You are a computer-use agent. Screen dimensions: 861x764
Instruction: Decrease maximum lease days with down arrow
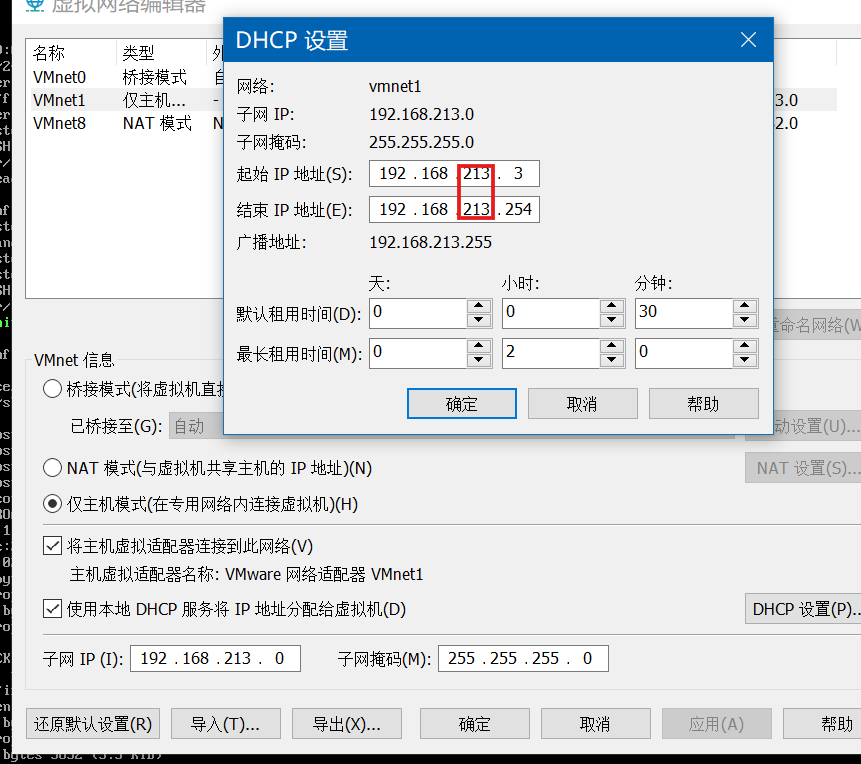[479, 360]
